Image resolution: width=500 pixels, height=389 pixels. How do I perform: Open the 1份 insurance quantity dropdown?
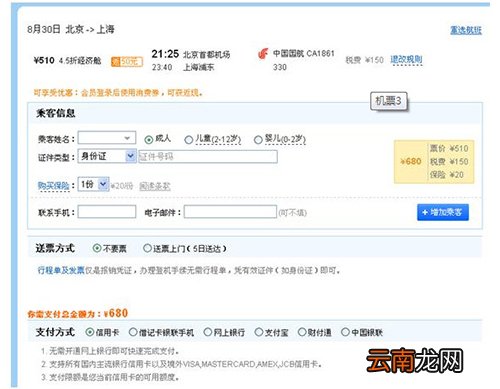[x=93, y=184]
